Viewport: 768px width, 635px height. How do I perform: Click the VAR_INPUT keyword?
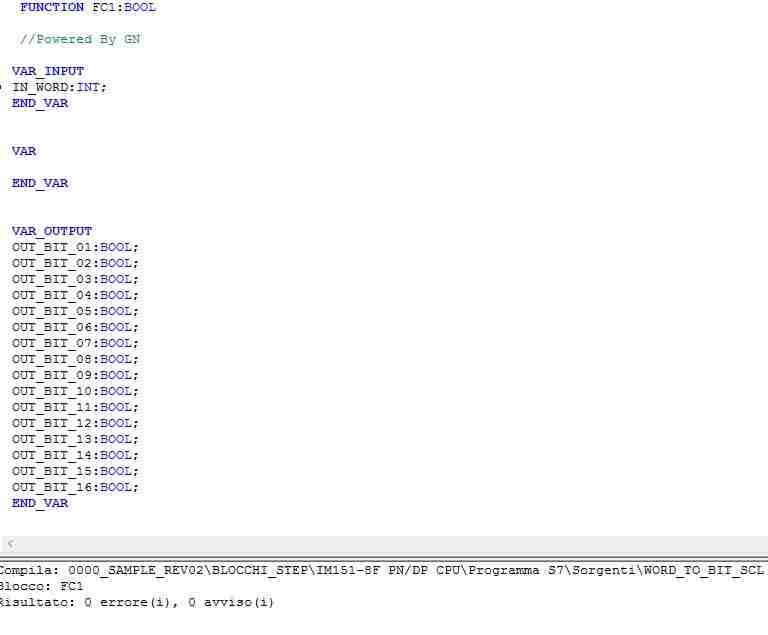tap(48, 72)
